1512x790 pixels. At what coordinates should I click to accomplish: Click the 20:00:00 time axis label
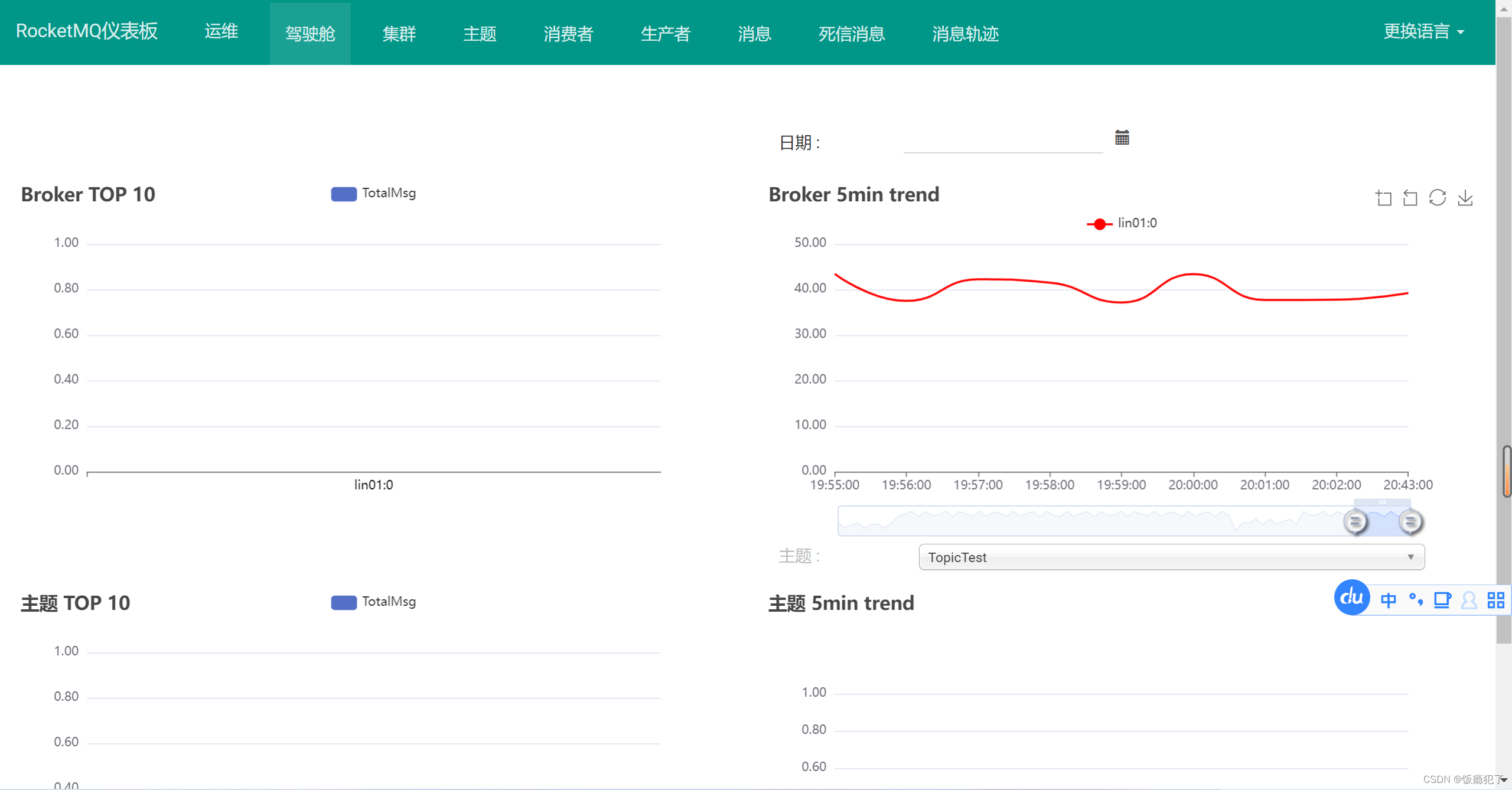pyautogui.click(x=1192, y=485)
